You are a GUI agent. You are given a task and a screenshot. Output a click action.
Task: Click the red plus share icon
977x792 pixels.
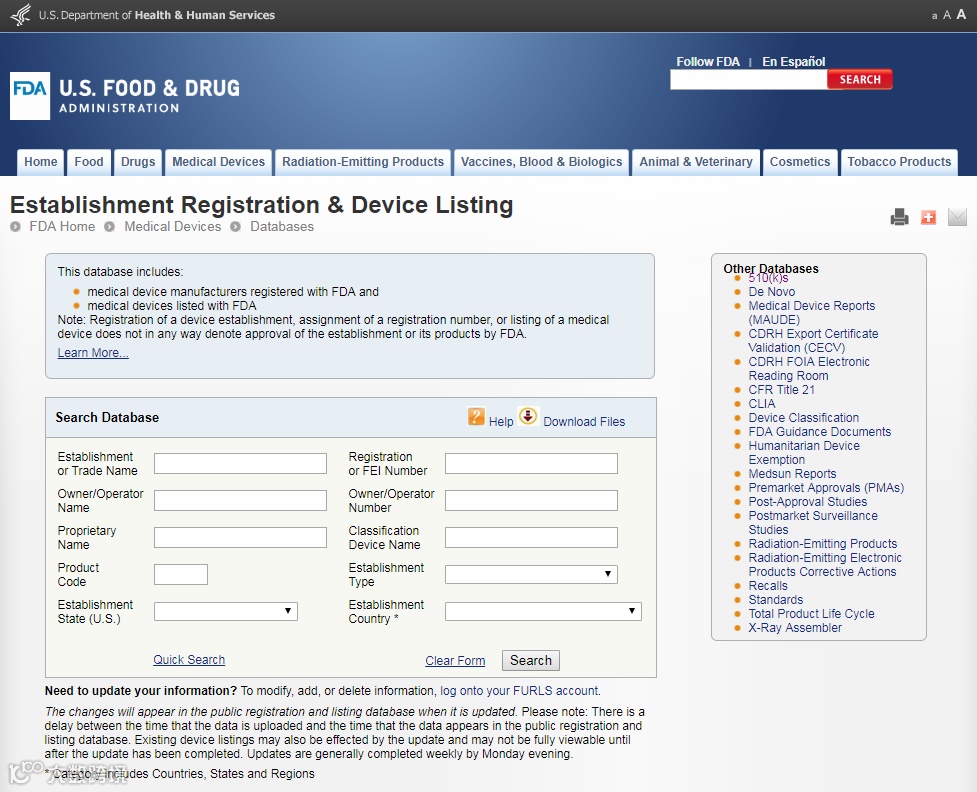click(x=928, y=217)
